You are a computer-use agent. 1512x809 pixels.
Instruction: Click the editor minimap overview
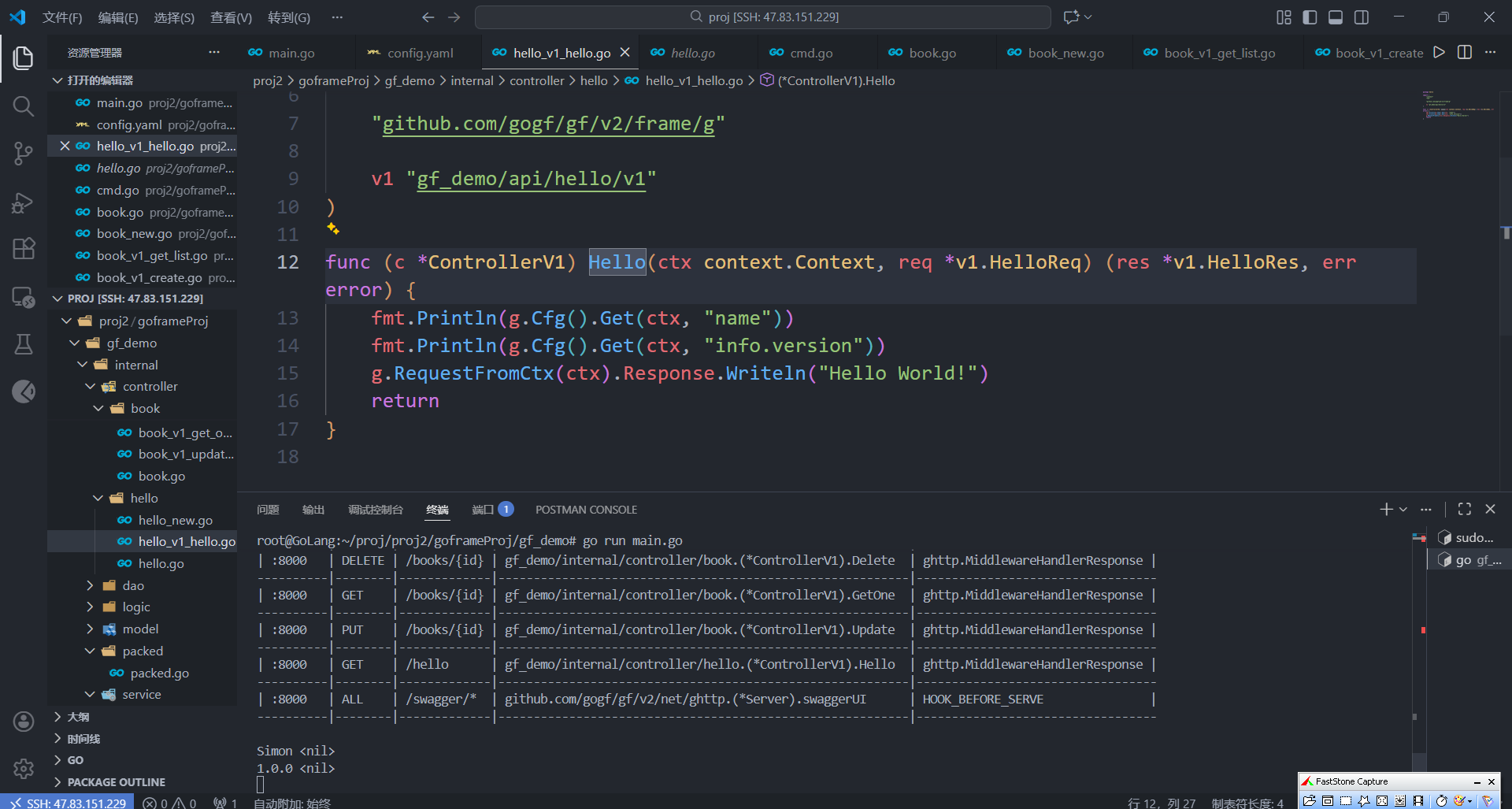1457,105
